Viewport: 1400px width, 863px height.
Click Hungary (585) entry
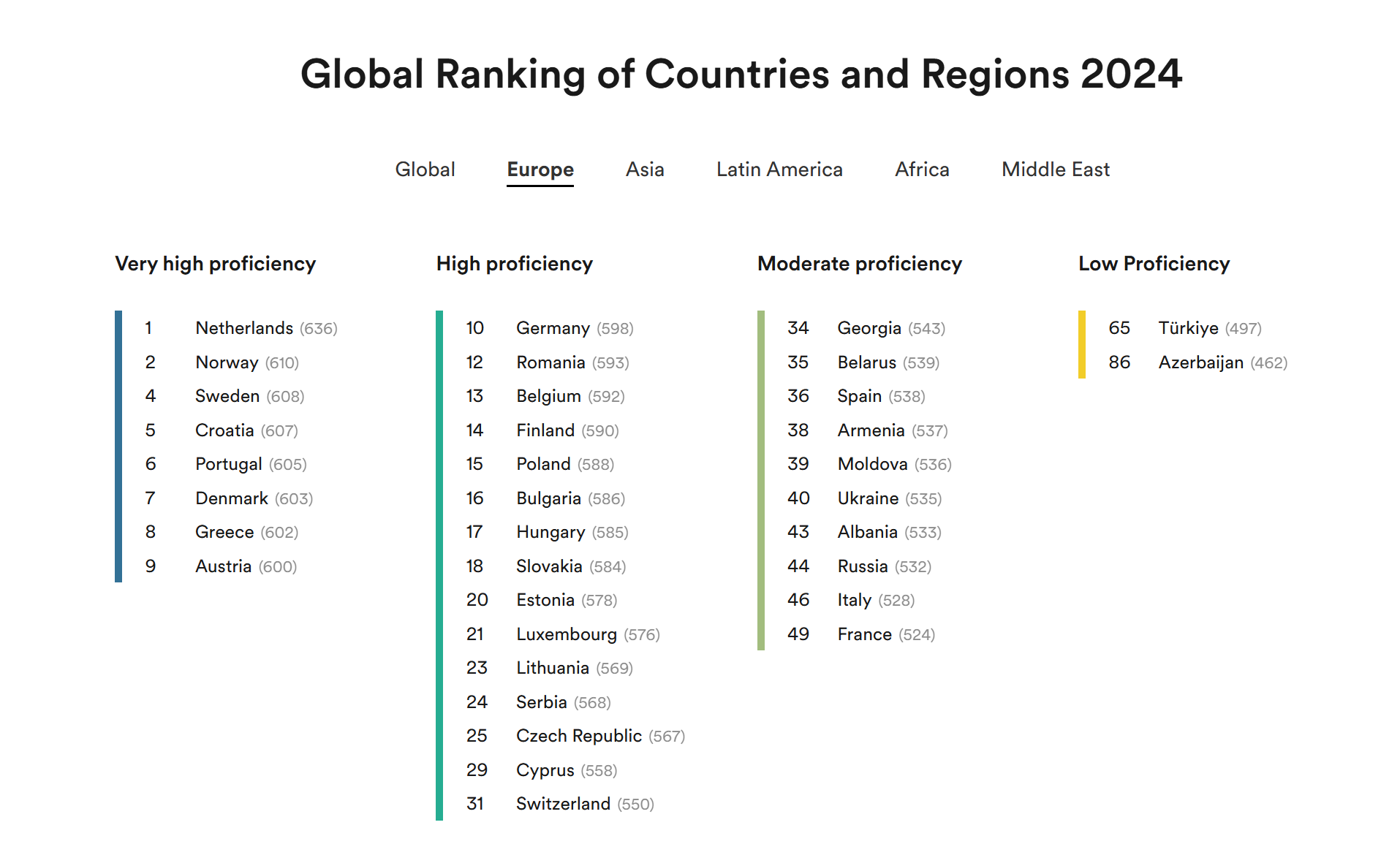coord(572,532)
